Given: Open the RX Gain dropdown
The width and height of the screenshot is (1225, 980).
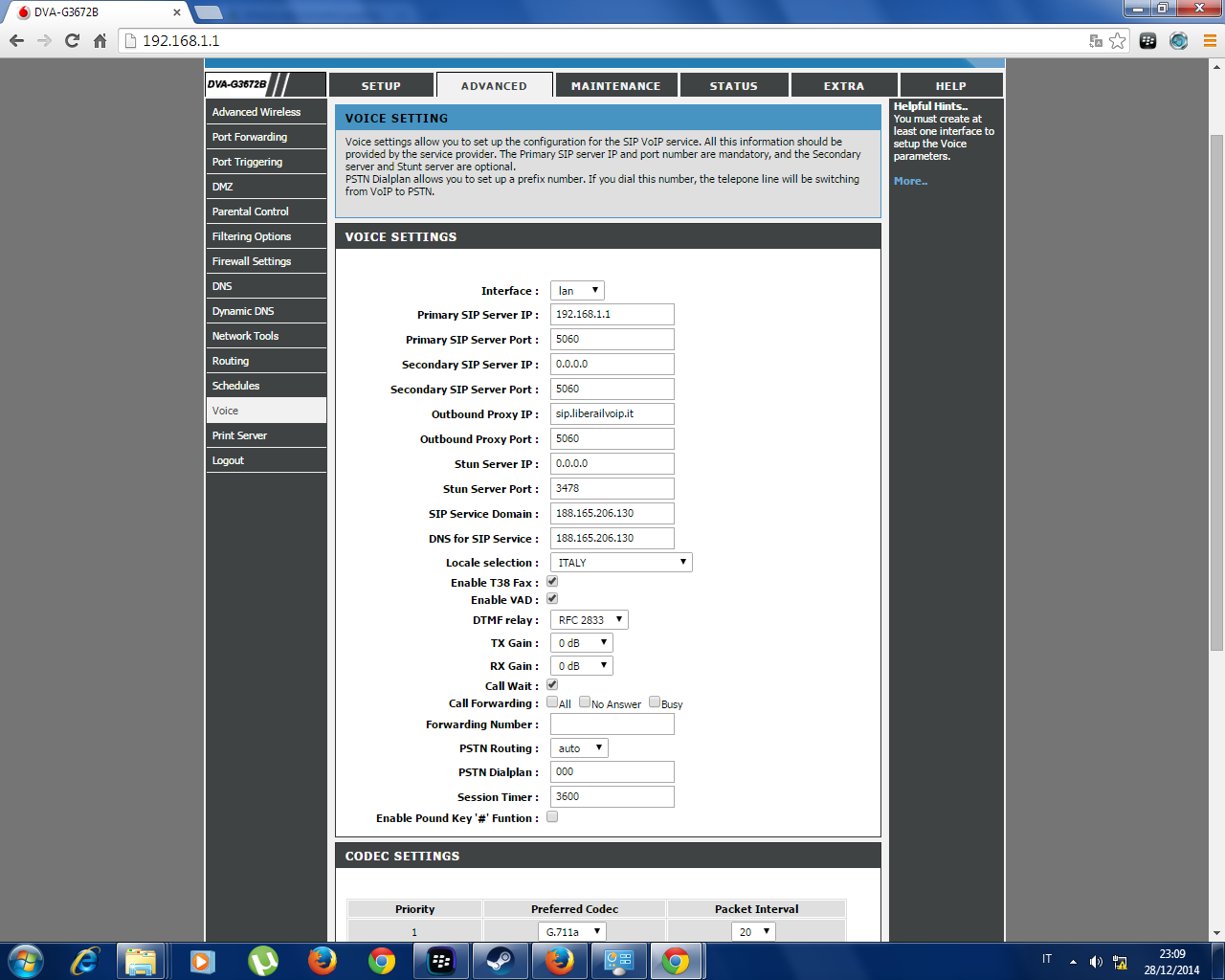Looking at the screenshot, I should (582, 666).
